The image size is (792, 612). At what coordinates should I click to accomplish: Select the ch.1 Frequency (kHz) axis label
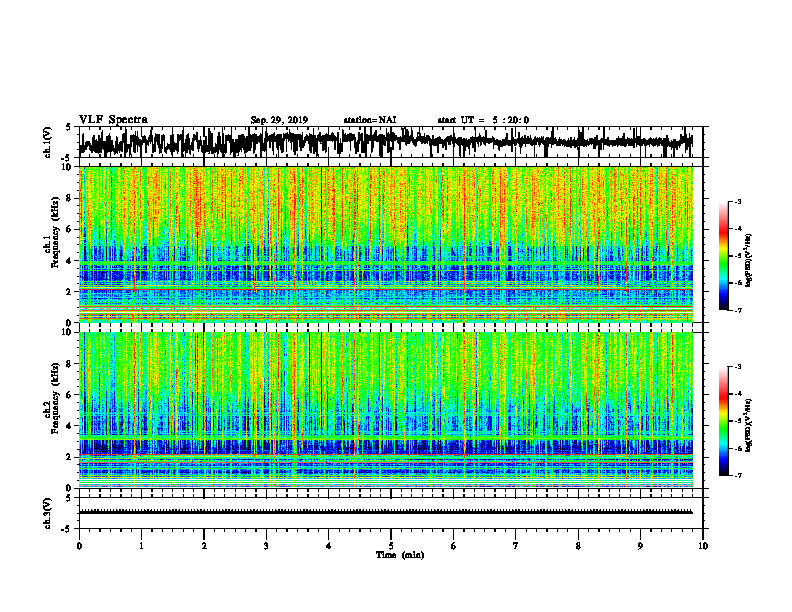(x=52, y=230)
